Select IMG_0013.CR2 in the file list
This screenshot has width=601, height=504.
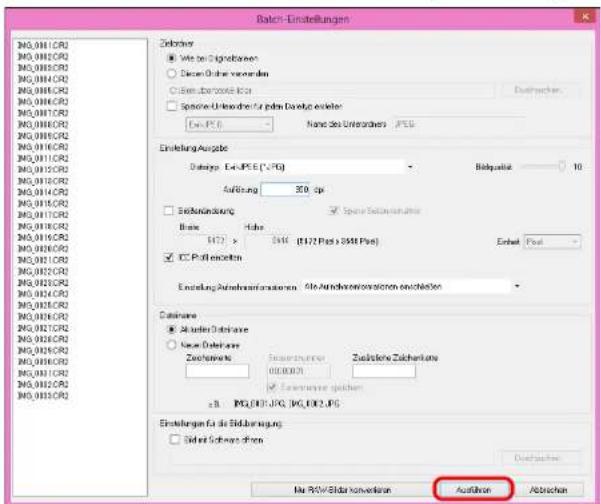pos(43,181)
